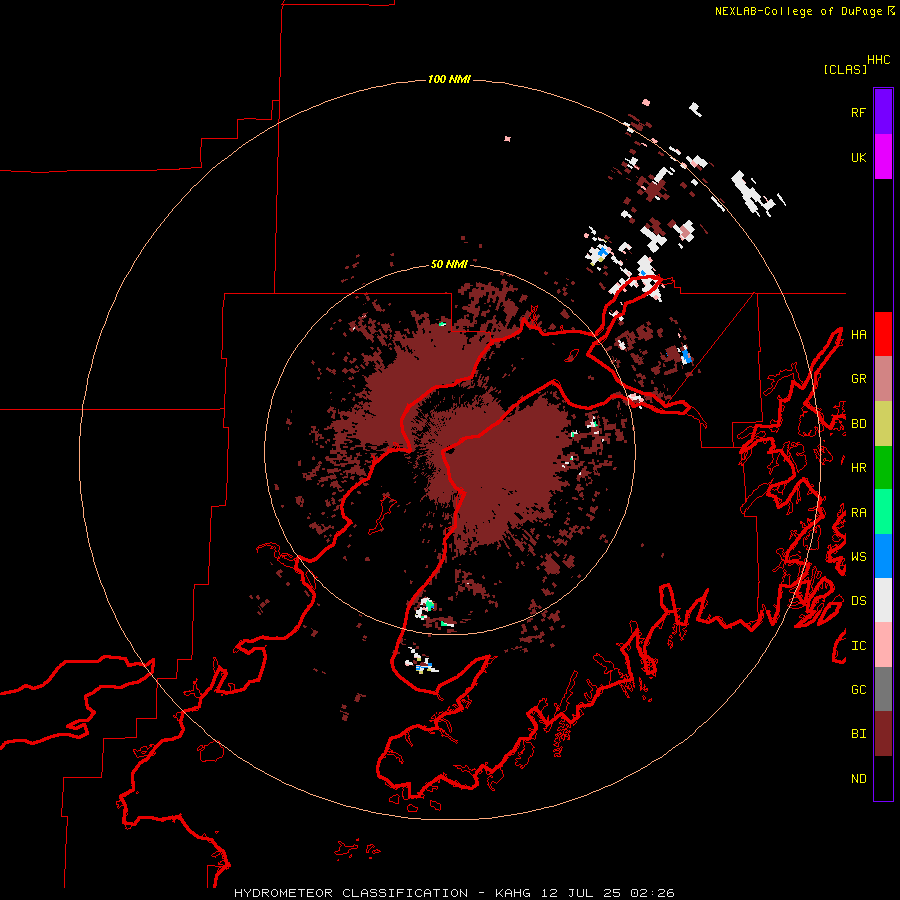
Task: Click the [CLAS] units label
Action: (845, 69)
